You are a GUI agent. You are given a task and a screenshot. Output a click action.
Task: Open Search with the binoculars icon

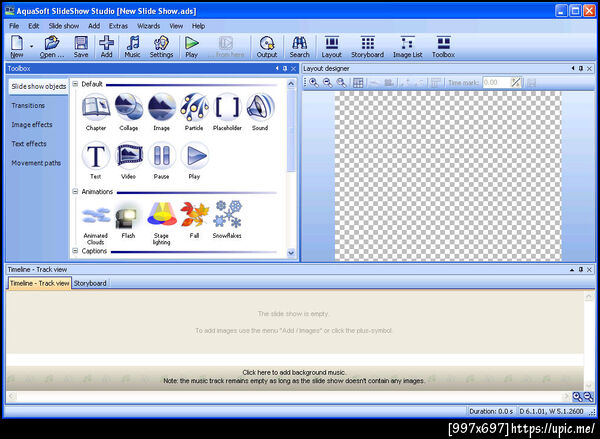299,47
